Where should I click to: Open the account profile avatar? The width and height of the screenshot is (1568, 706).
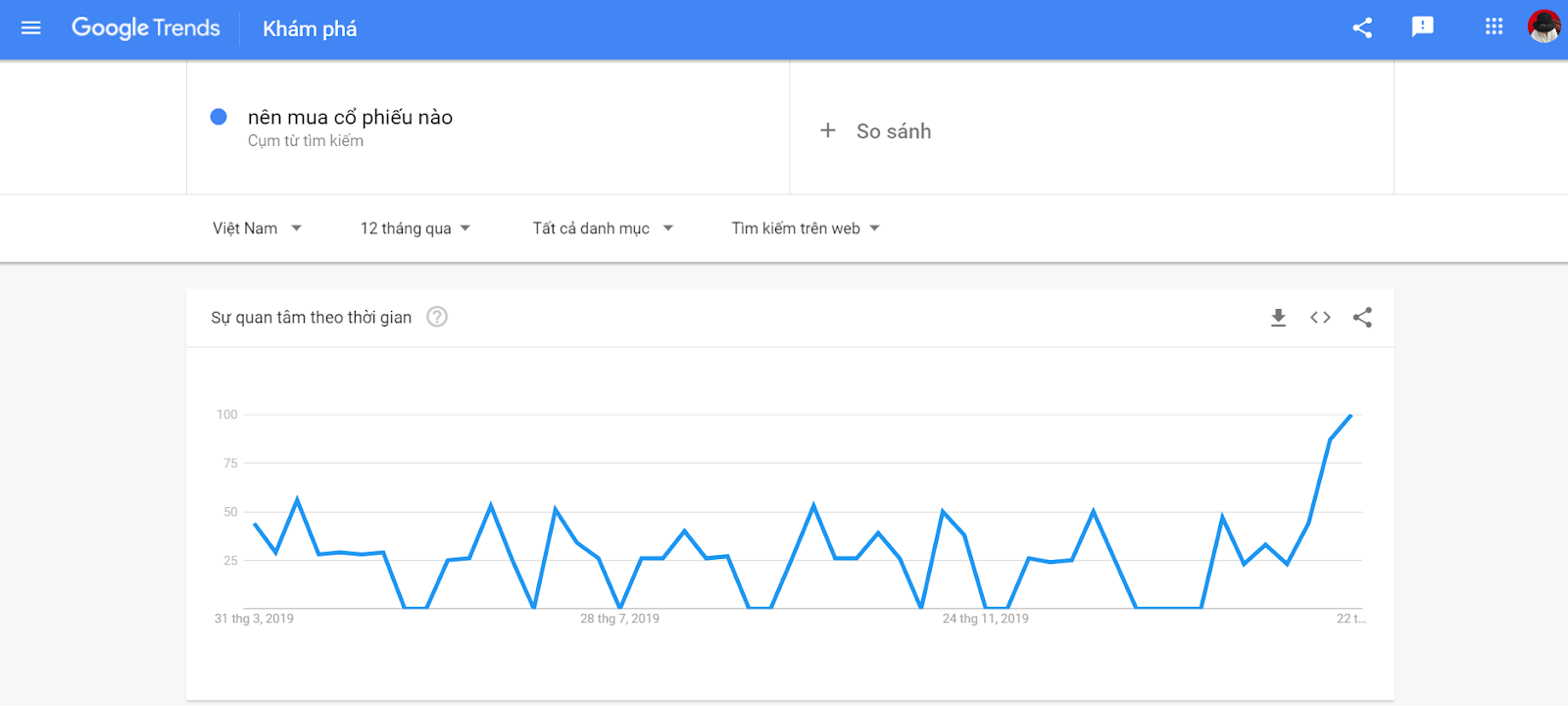1543,26
